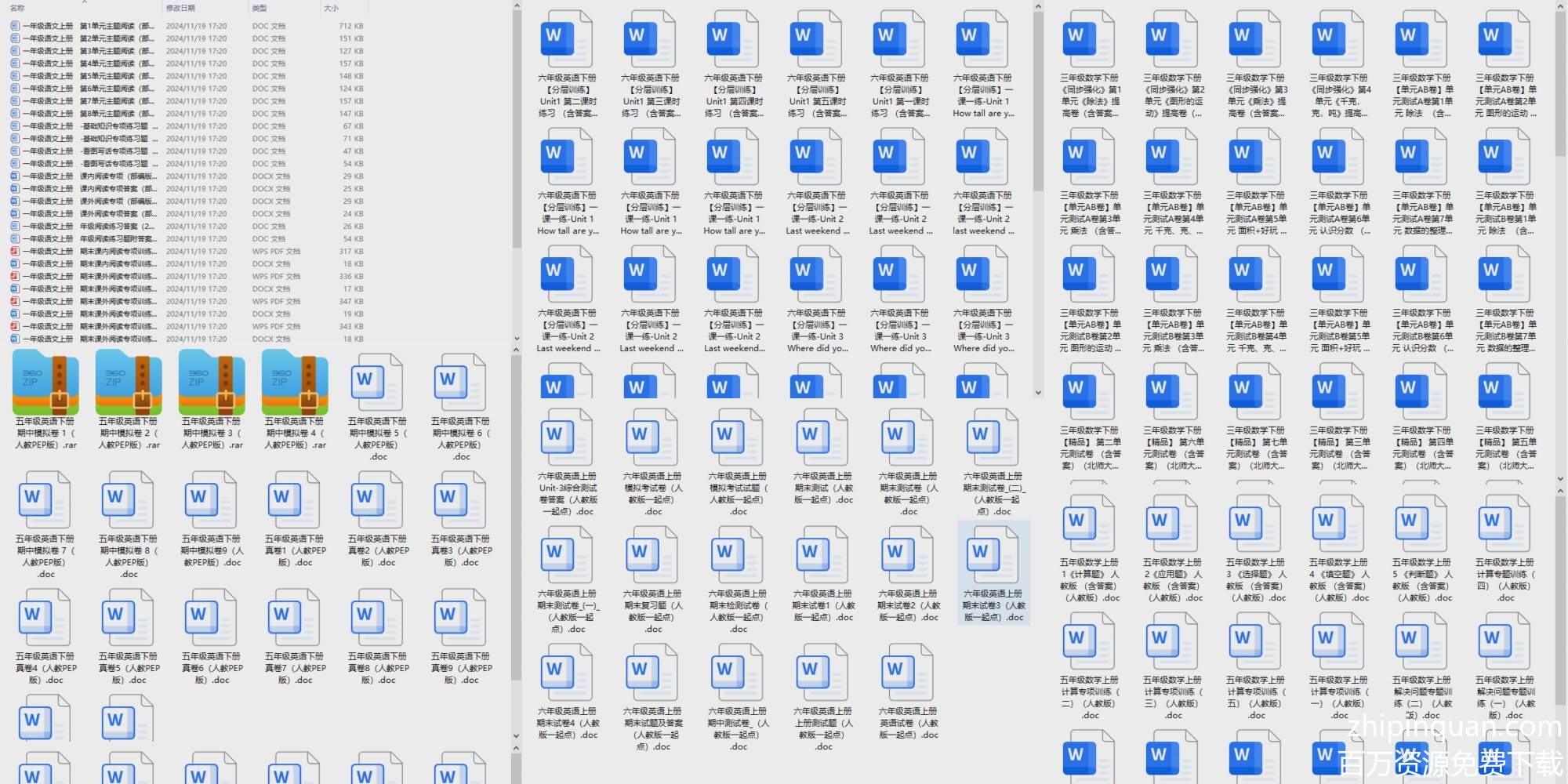
Task: Click the 712 KB size cell
Action: pos(351,26)
